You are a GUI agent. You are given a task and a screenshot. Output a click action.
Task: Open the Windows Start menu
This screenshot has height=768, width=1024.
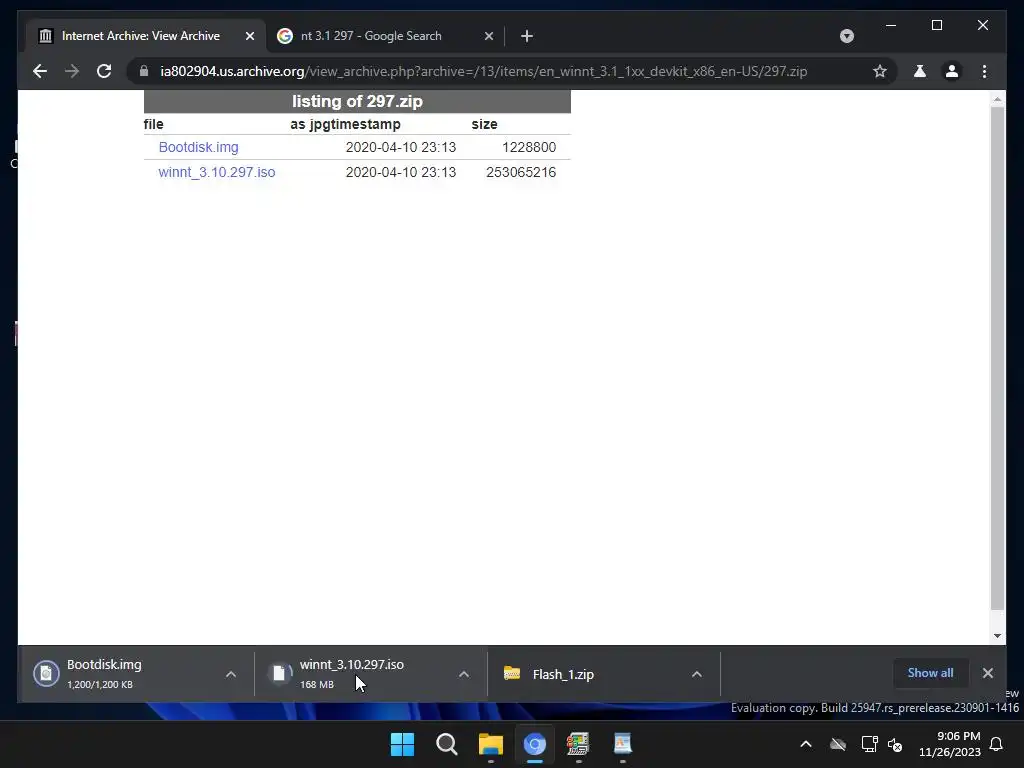tap(402, 744)
